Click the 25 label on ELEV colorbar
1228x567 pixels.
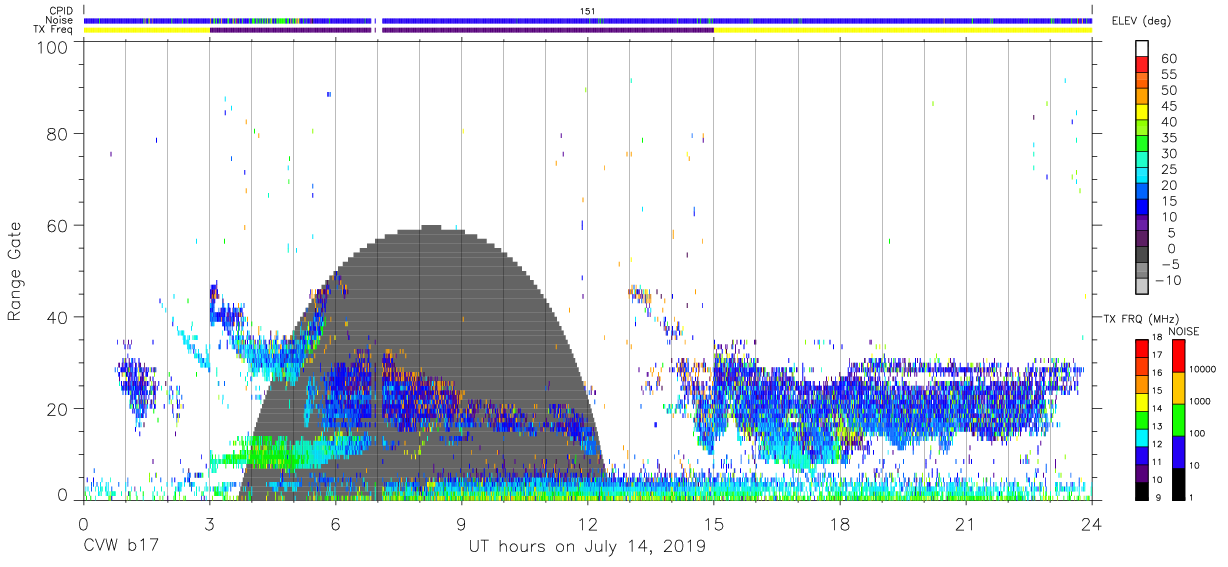[1168, 170]
